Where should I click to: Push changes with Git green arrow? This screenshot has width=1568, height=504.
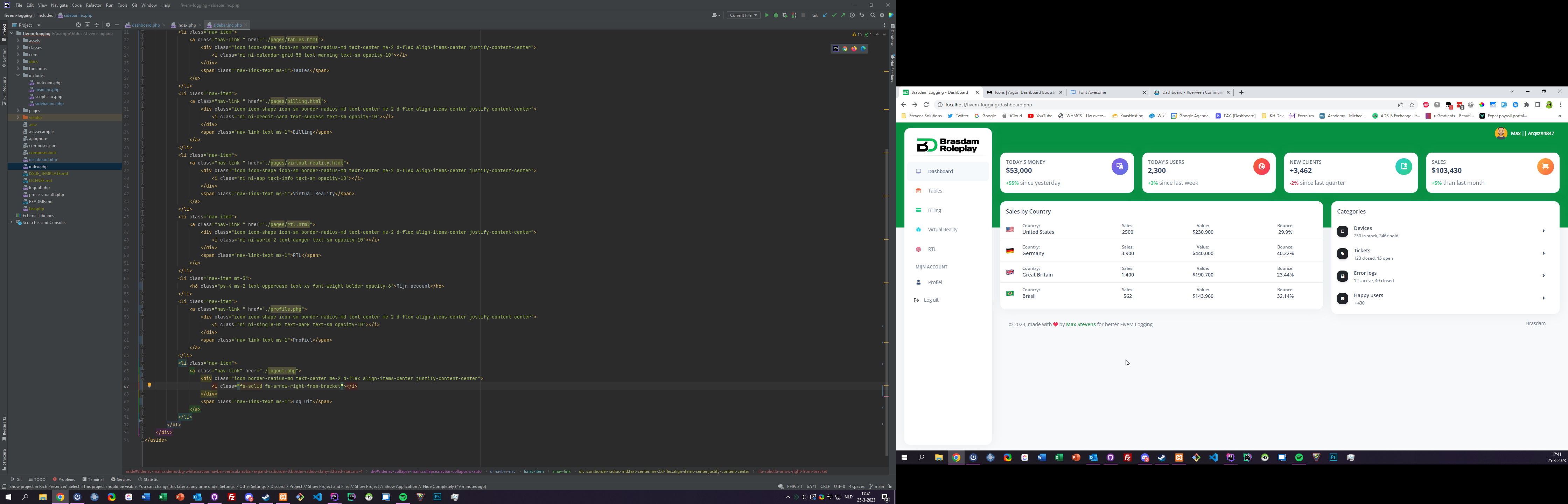pos(843,15)
